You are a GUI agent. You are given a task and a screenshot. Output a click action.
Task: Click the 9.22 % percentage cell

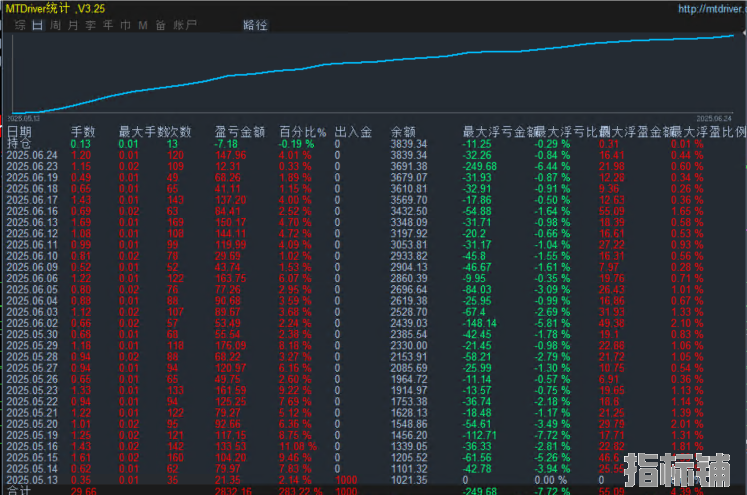pos(295,390)
